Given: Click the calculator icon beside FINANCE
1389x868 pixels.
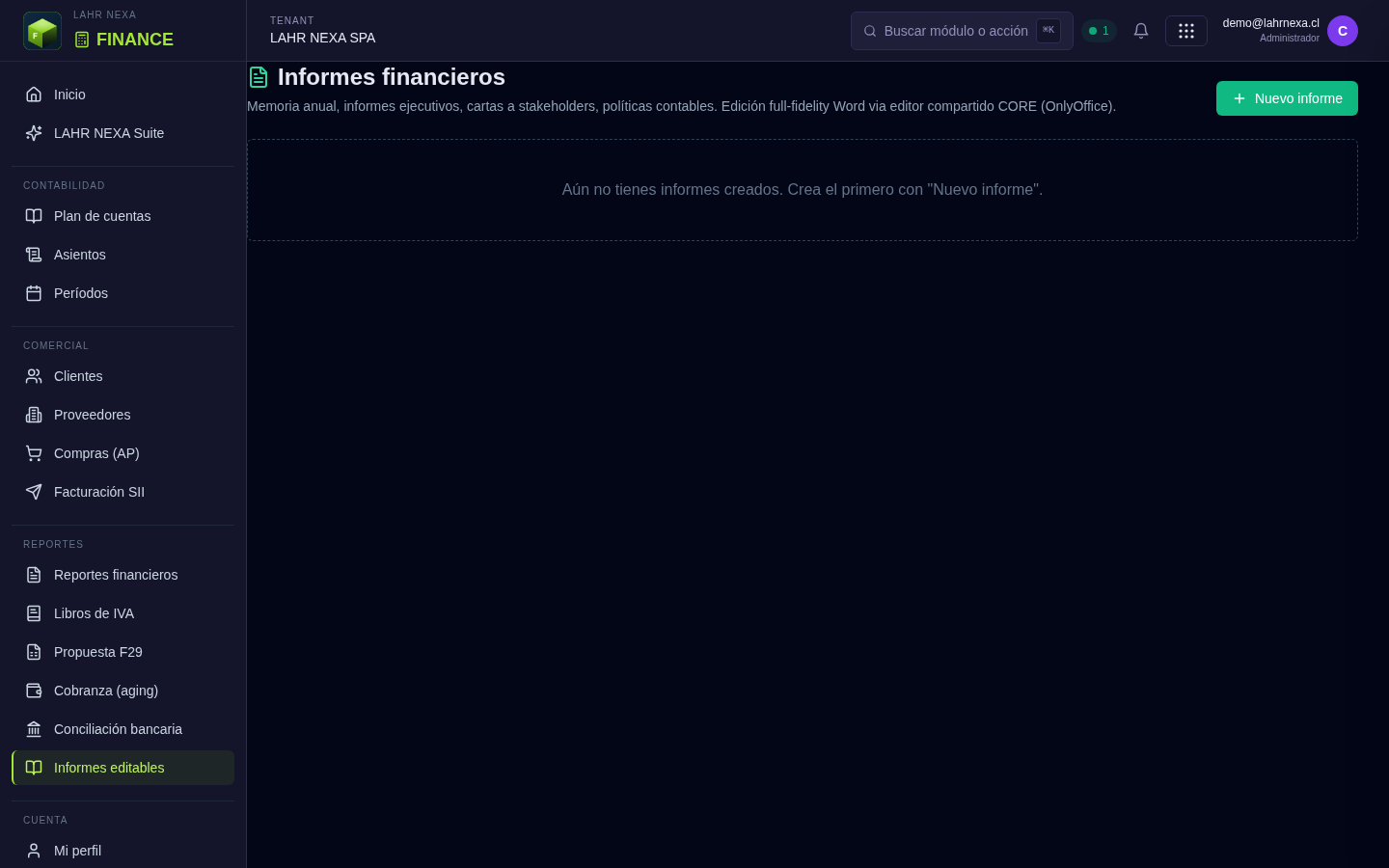Looking at the screenshot, I should click(x=82, y=40).
